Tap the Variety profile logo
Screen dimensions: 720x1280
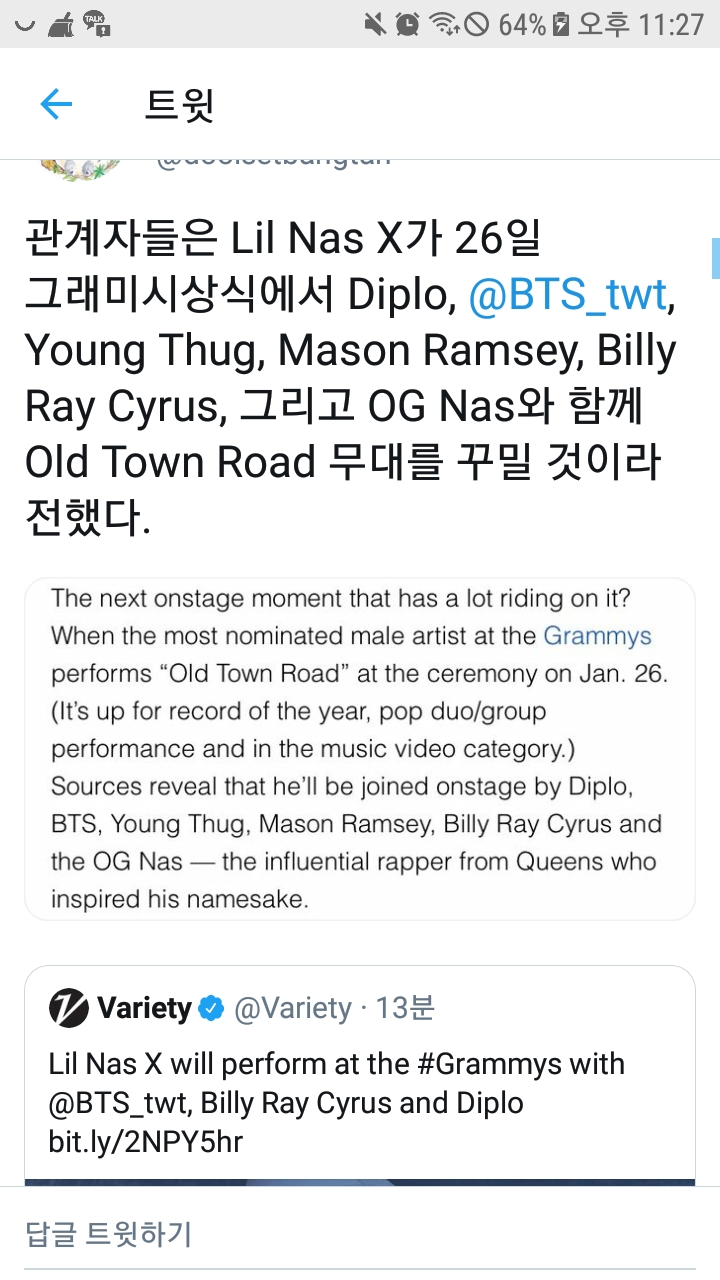coord(68,1008)
